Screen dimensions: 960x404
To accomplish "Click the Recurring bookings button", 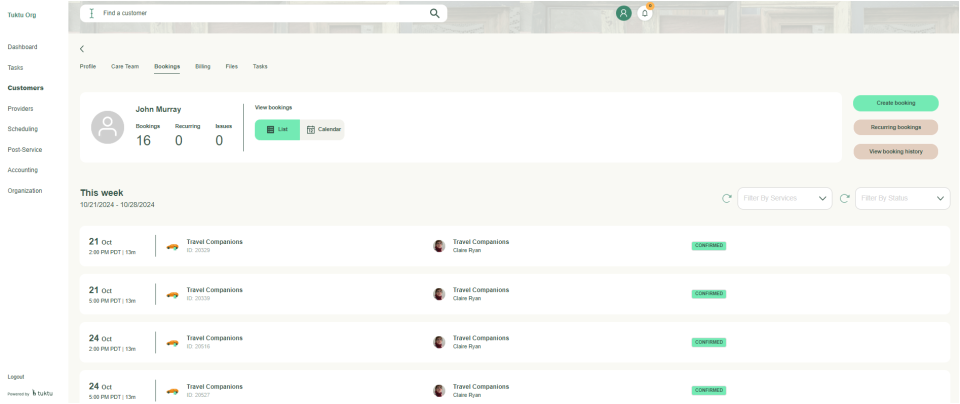I will coord(895,127).
